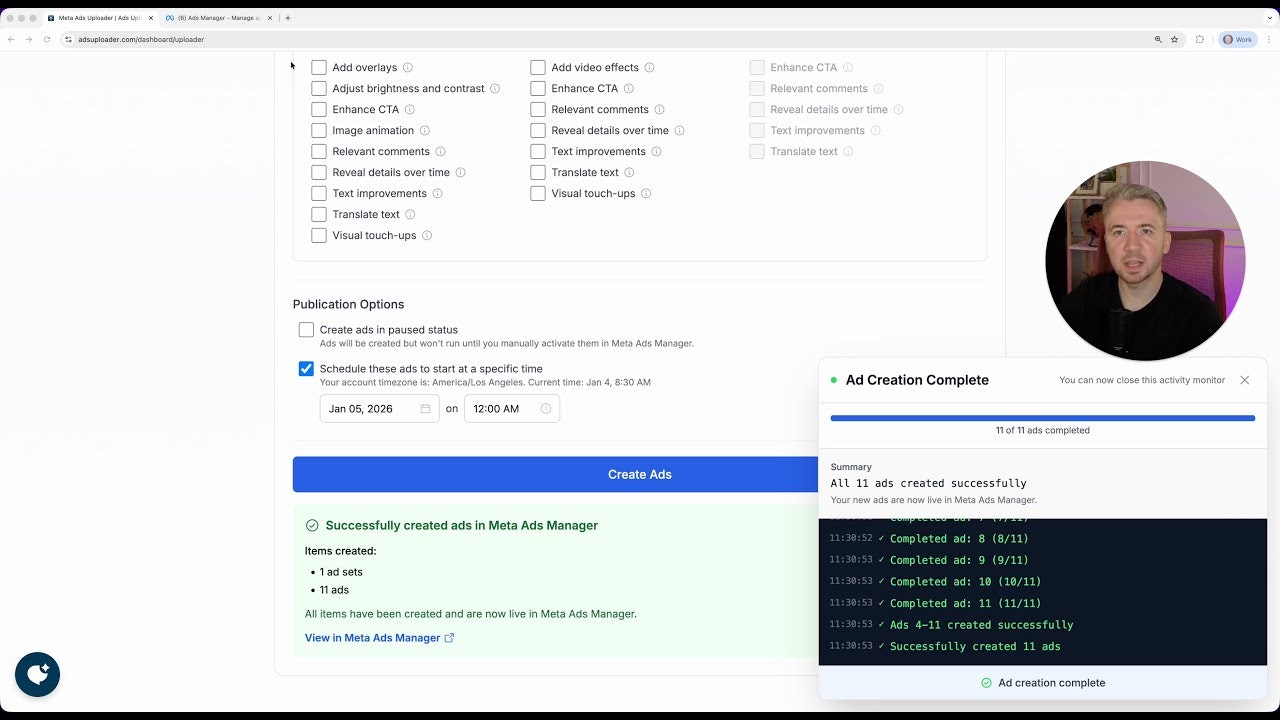1280x720 pixels.
Task: Open the round chat widget with heart icon
Action: (x=38, y=674)
